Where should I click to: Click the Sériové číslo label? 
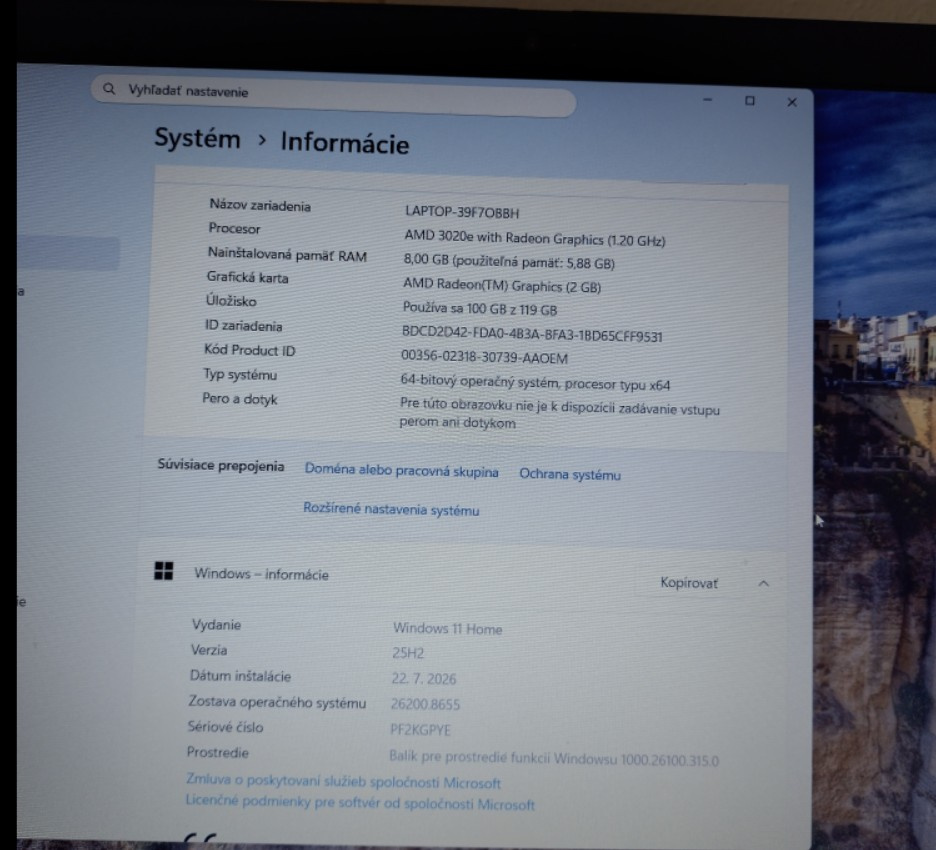(225, 727)
